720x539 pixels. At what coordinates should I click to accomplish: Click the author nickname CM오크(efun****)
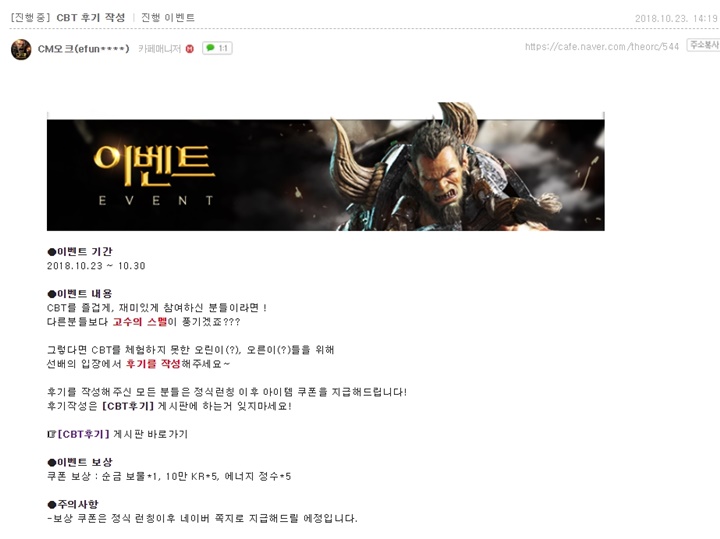pos(84,49)
